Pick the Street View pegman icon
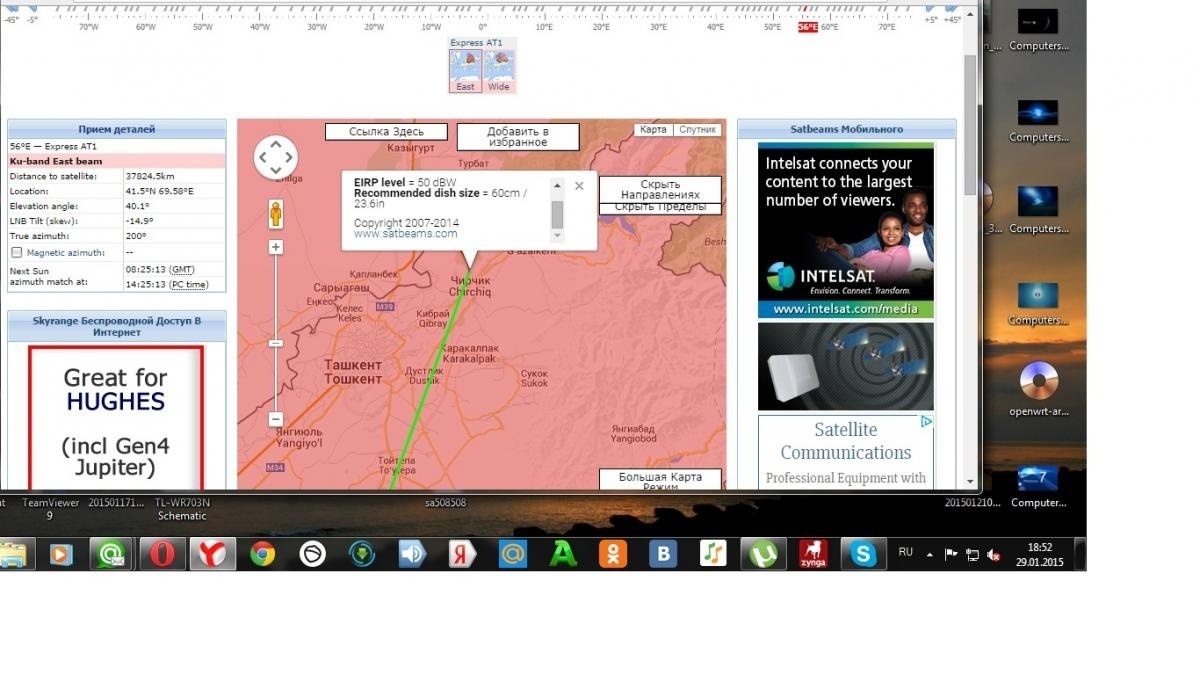The image size is (1200, 675). click(x=275, y=214)
